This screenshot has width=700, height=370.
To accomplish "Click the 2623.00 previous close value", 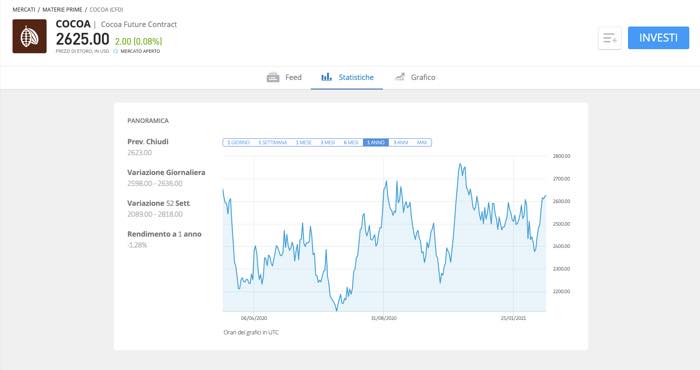I will click(140, 153).
